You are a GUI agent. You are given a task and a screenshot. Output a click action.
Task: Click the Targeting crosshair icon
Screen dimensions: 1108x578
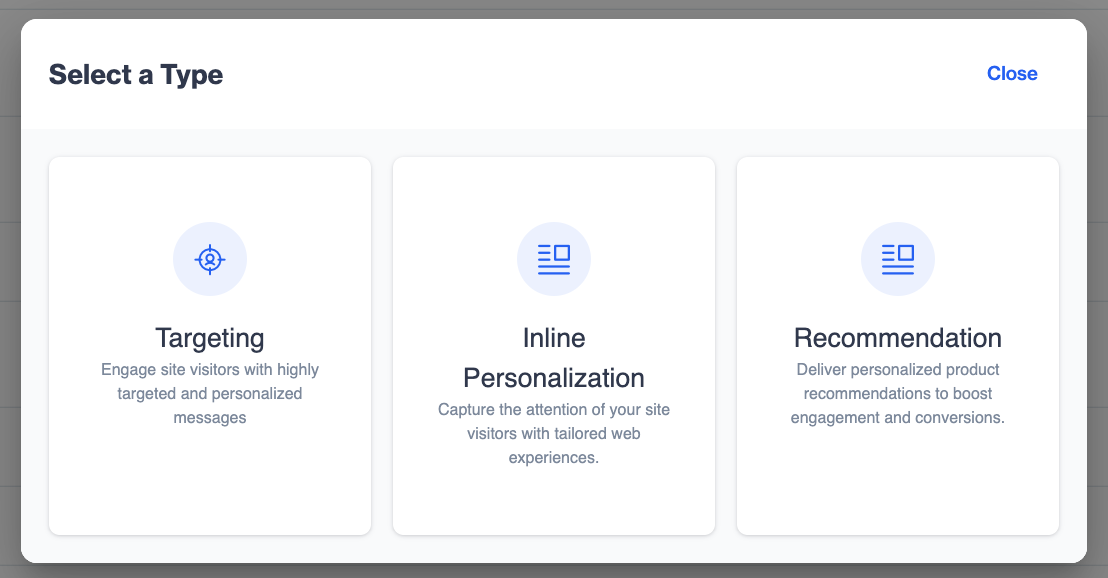(210, 259)
